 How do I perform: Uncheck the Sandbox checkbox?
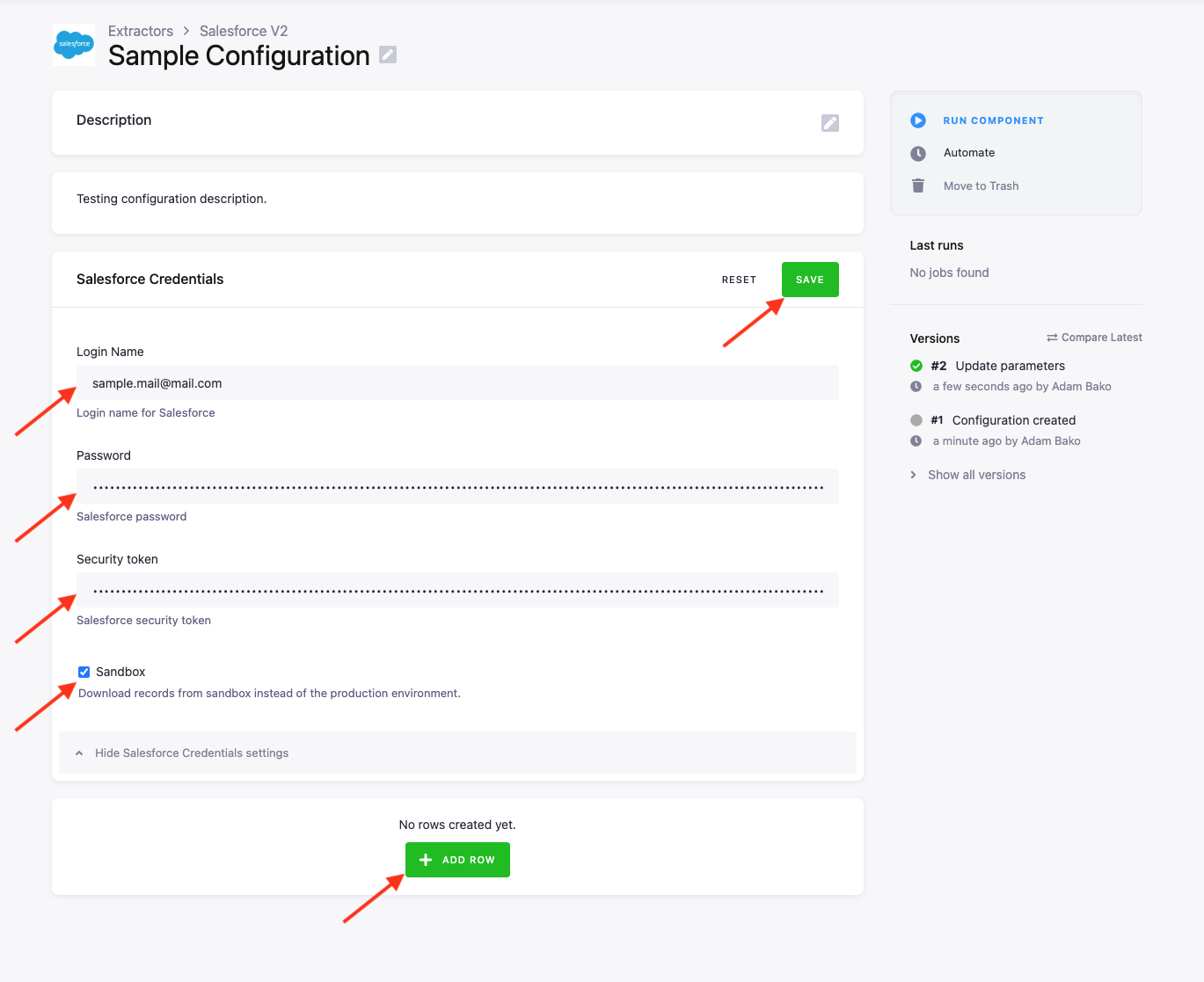[x=84, y=672]
